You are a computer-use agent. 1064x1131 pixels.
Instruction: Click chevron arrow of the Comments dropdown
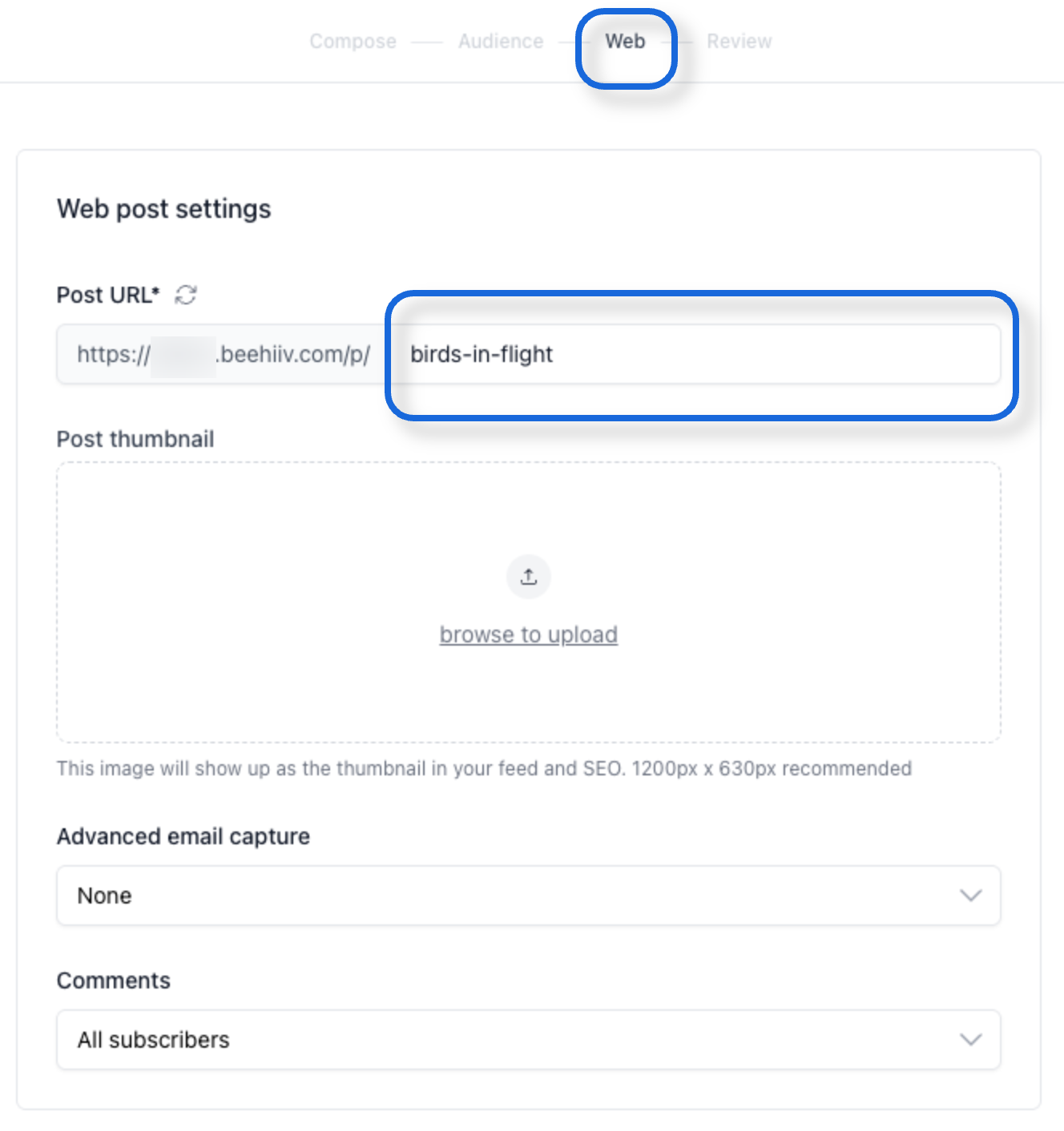point(970,1040)
